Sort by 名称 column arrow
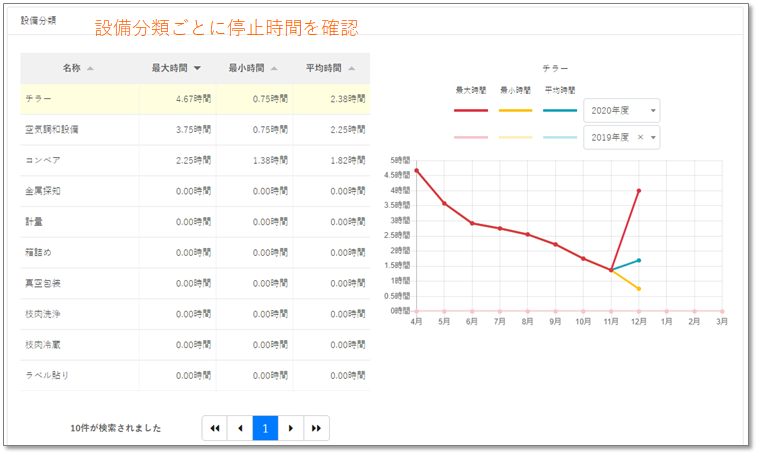 coord(91,69)
